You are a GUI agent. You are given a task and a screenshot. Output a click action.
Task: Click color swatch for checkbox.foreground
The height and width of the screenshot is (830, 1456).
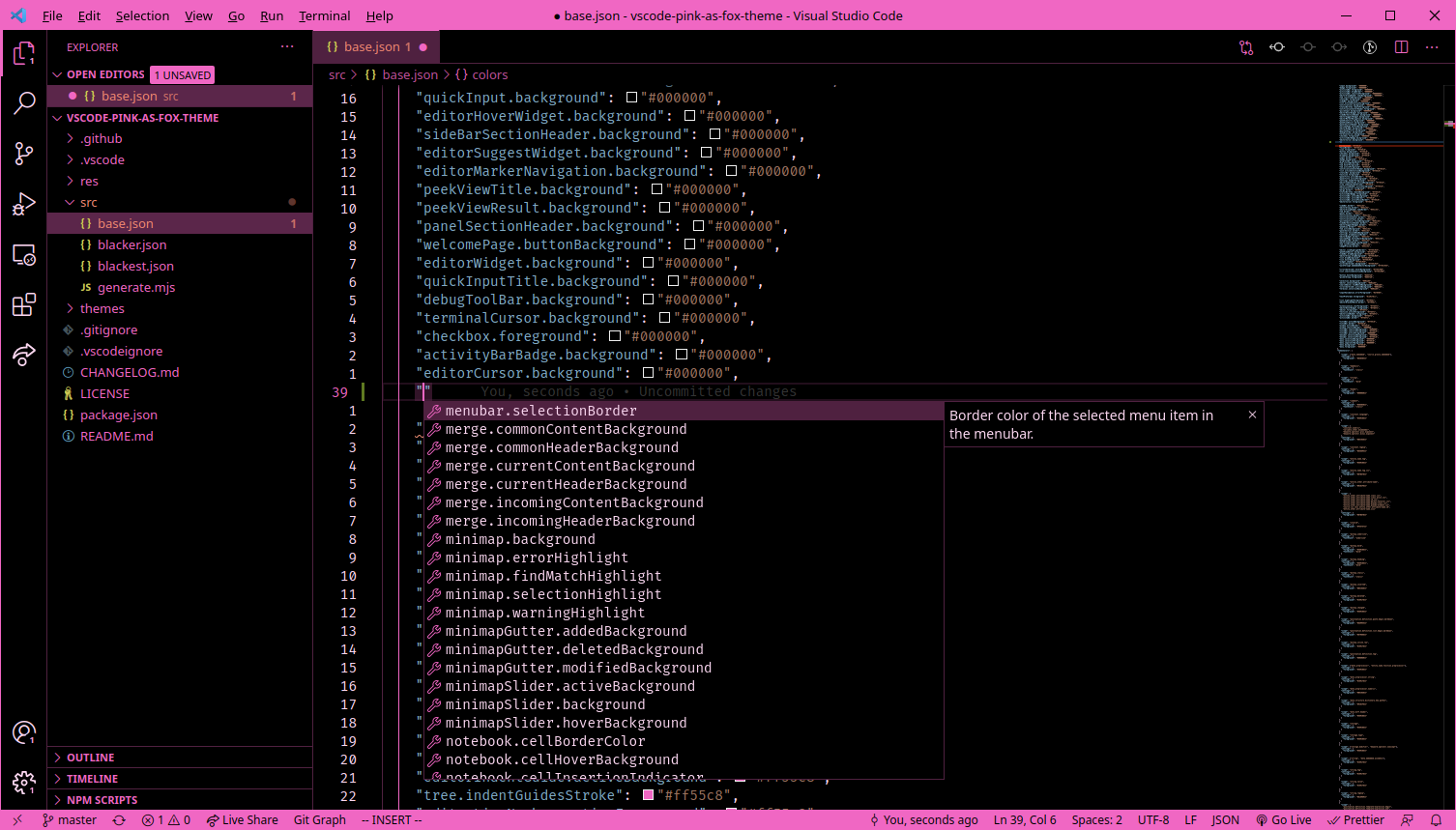coord(615,336)
